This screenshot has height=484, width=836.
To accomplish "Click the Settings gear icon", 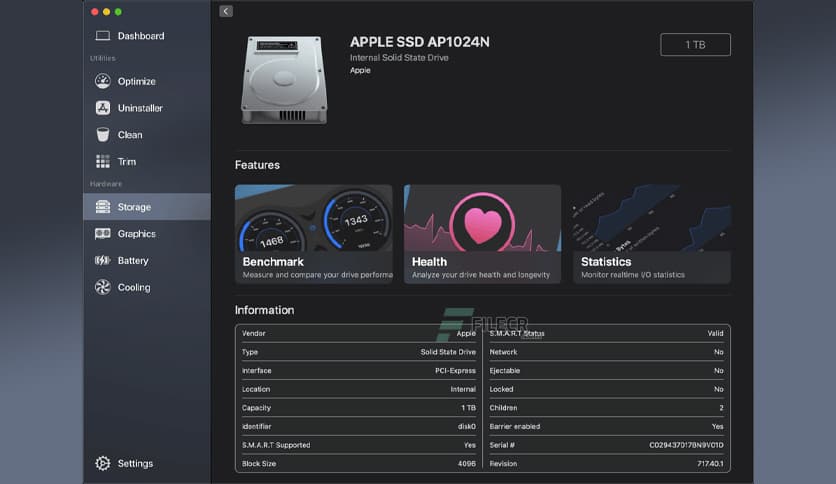I will [102, 463].
